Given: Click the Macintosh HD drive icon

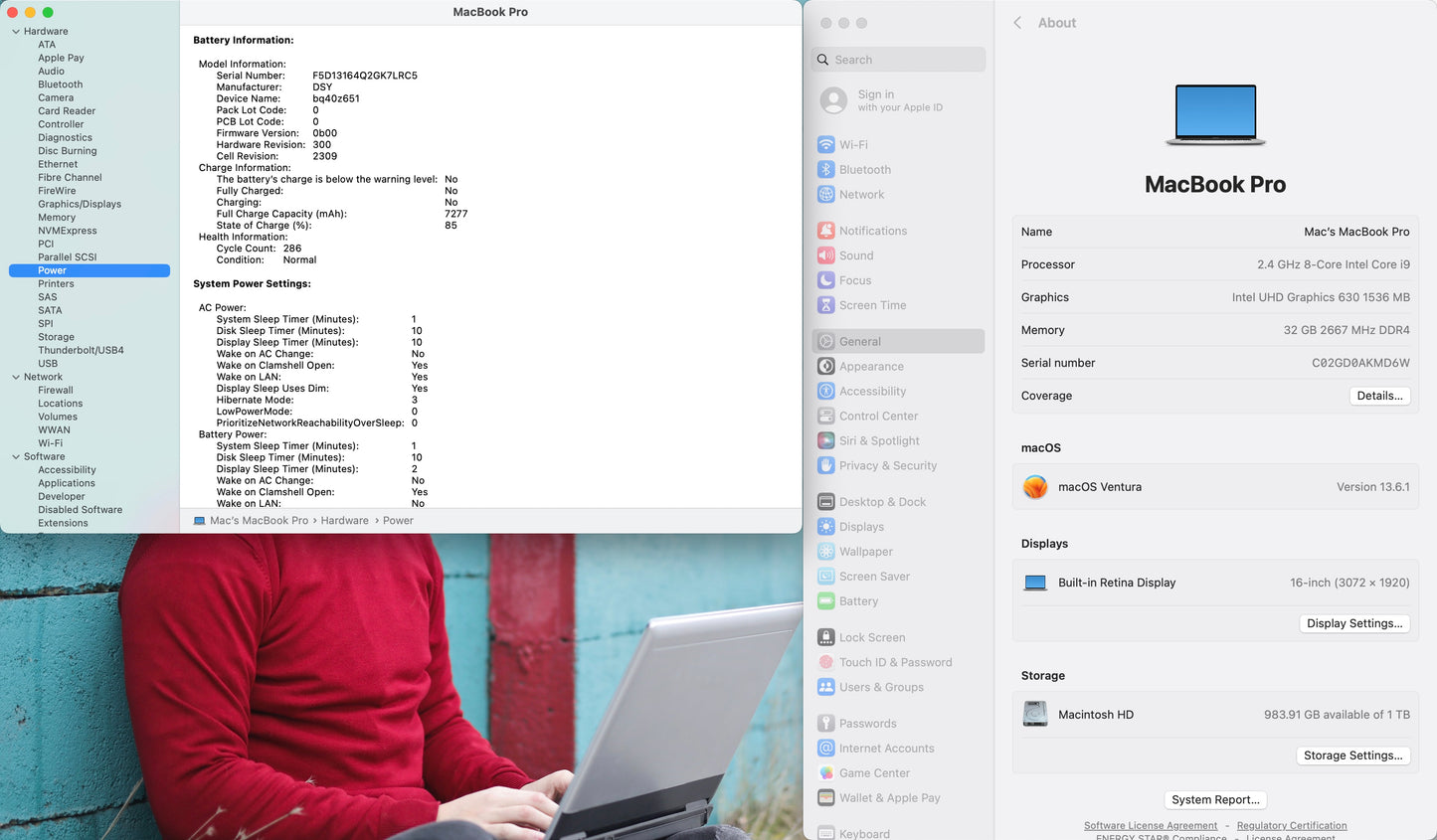Looking at the screenshot, I should [1035, 714].
